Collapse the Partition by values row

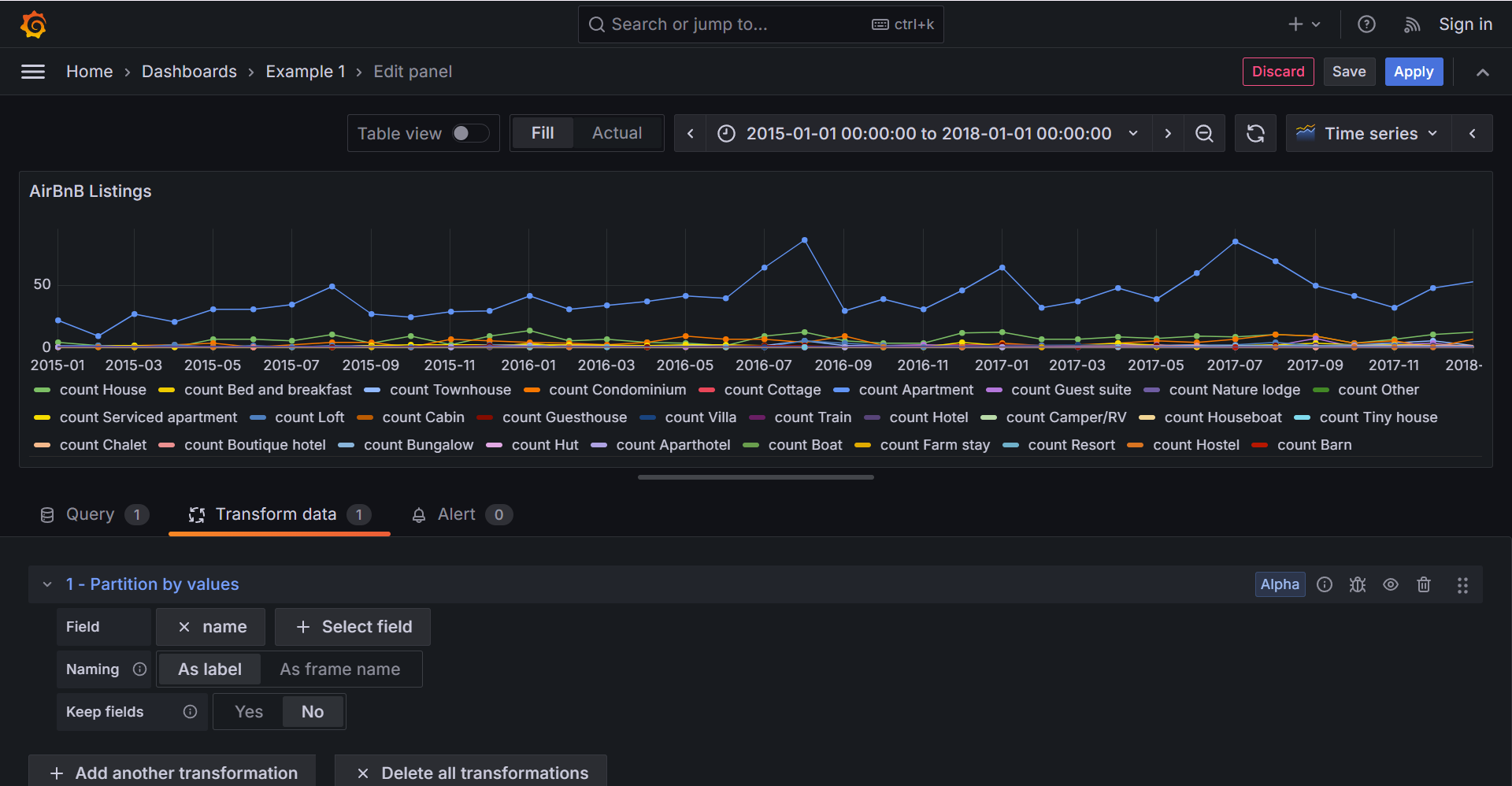(47, 584)
